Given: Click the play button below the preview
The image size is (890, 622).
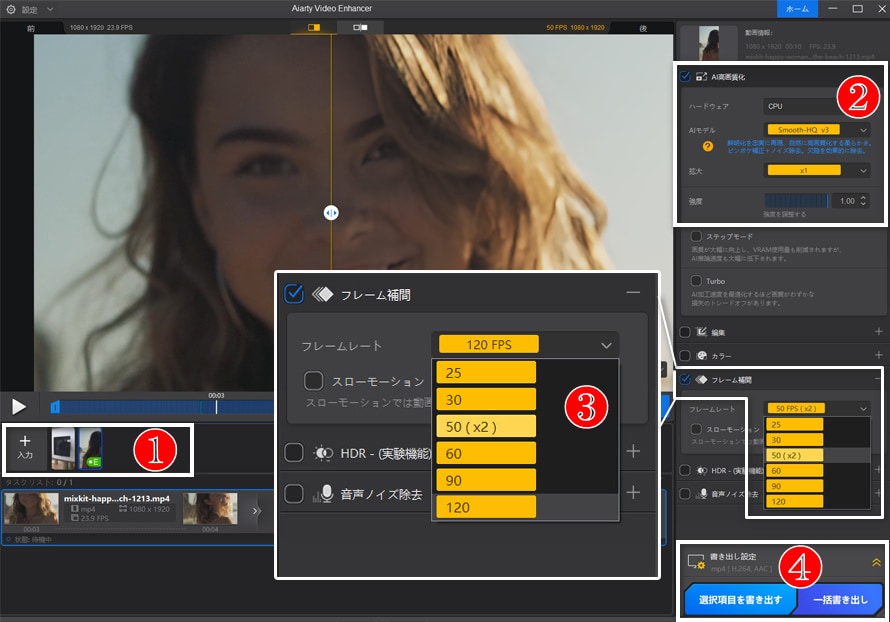Looking at the screenshot, I should click(x=18, y=406).
